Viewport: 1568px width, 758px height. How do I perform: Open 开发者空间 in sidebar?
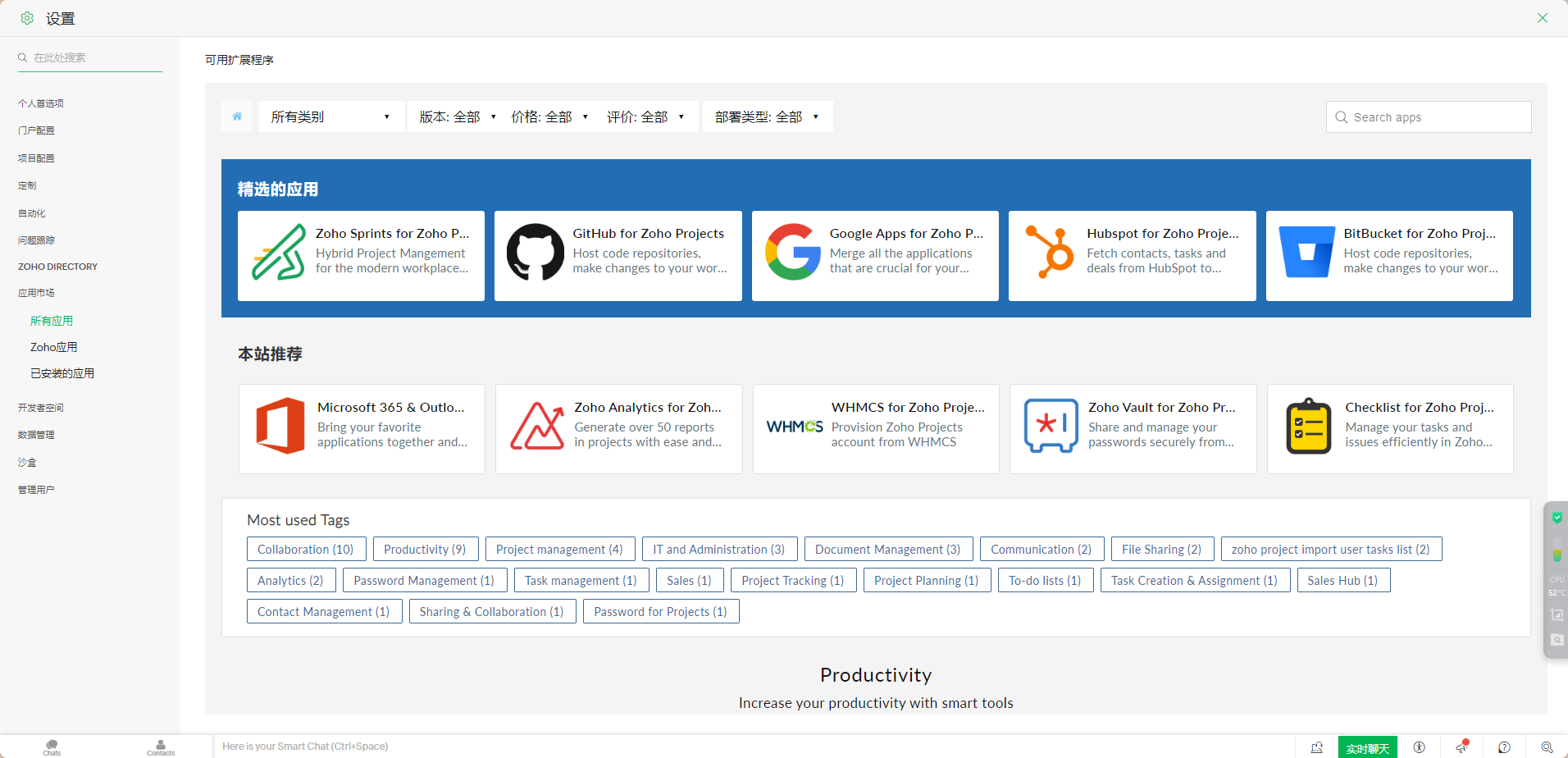[41, 408]
